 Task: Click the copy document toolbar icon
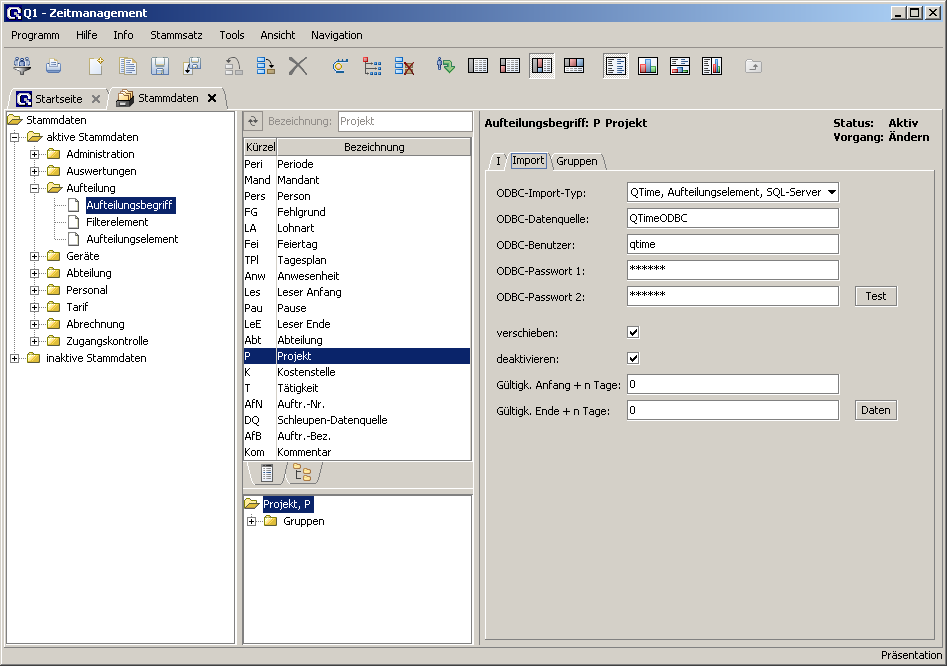click(x=128, y=66)
